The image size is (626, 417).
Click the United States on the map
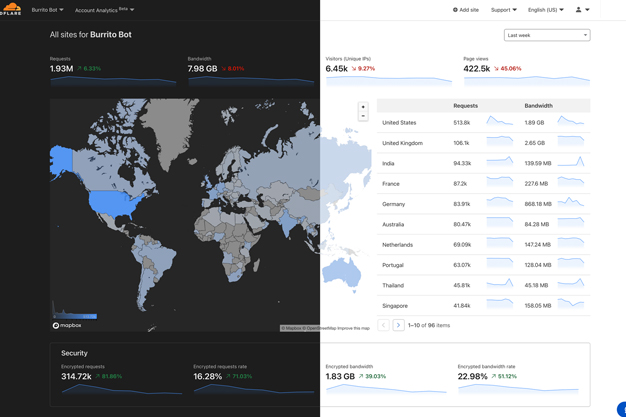tap(114, 203)
